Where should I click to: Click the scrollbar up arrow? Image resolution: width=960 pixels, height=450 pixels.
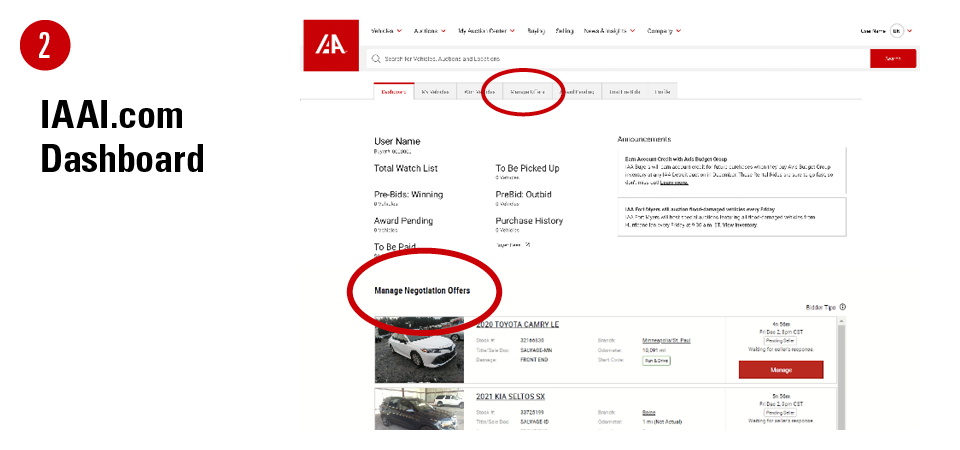[x=842, y=320]
